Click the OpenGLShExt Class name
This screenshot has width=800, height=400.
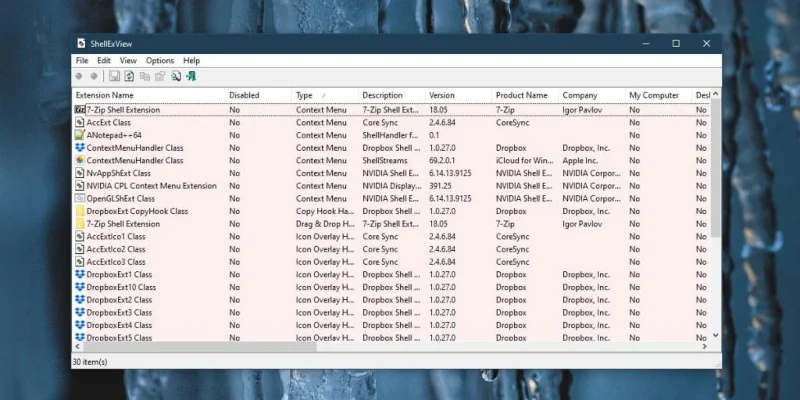120,198
